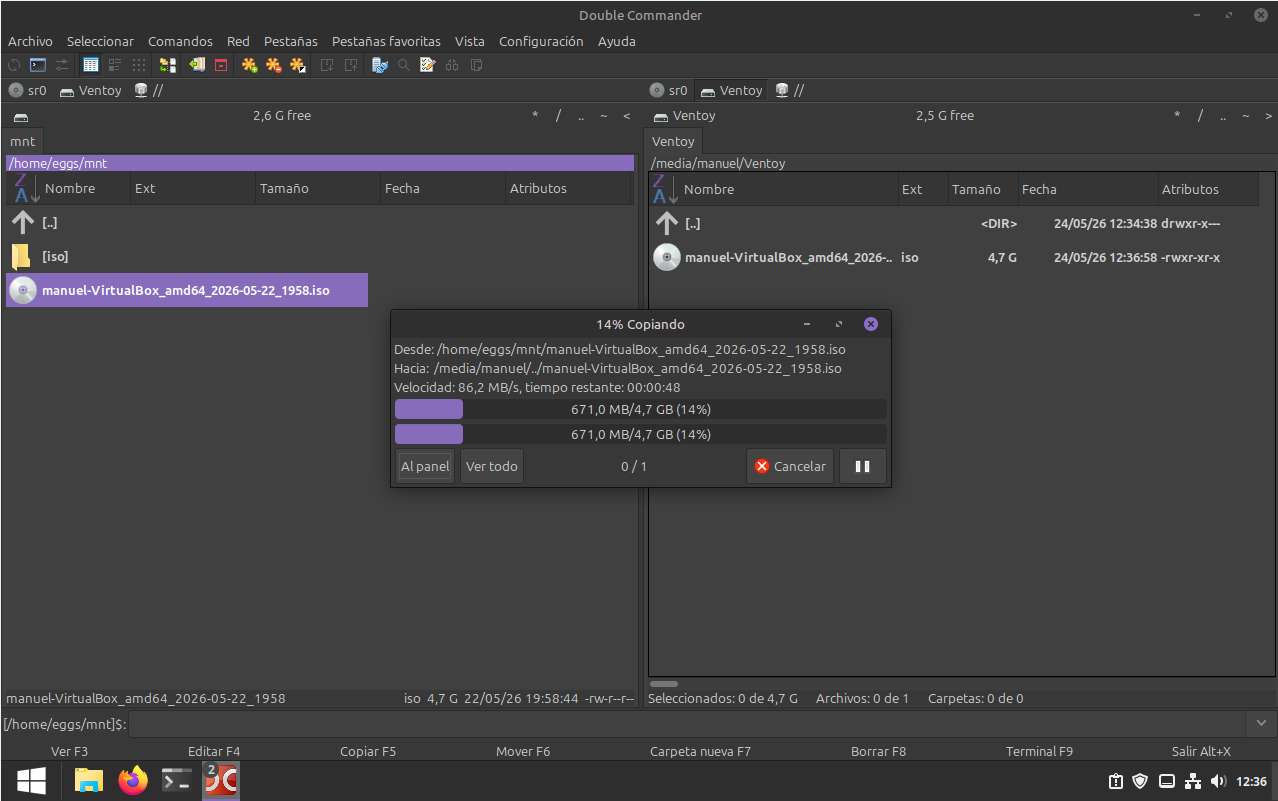Open the Red menu
Viewport: 1278px width, 801px height.
(238, 41)
